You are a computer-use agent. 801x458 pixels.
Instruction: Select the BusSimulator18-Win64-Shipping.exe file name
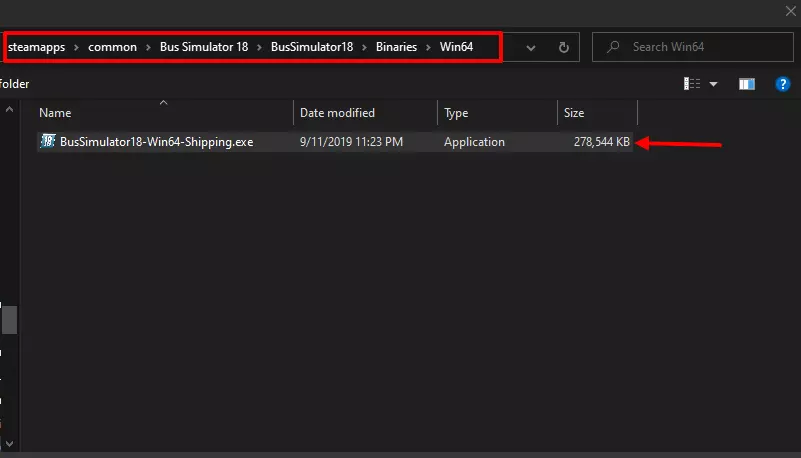click(156, 142)
